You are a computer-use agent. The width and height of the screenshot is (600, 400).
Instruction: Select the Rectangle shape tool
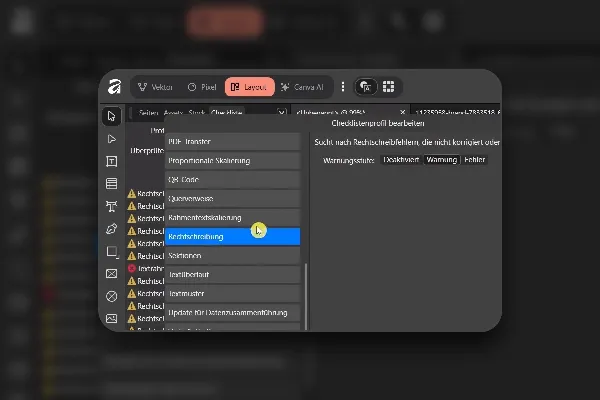(112, 251)
